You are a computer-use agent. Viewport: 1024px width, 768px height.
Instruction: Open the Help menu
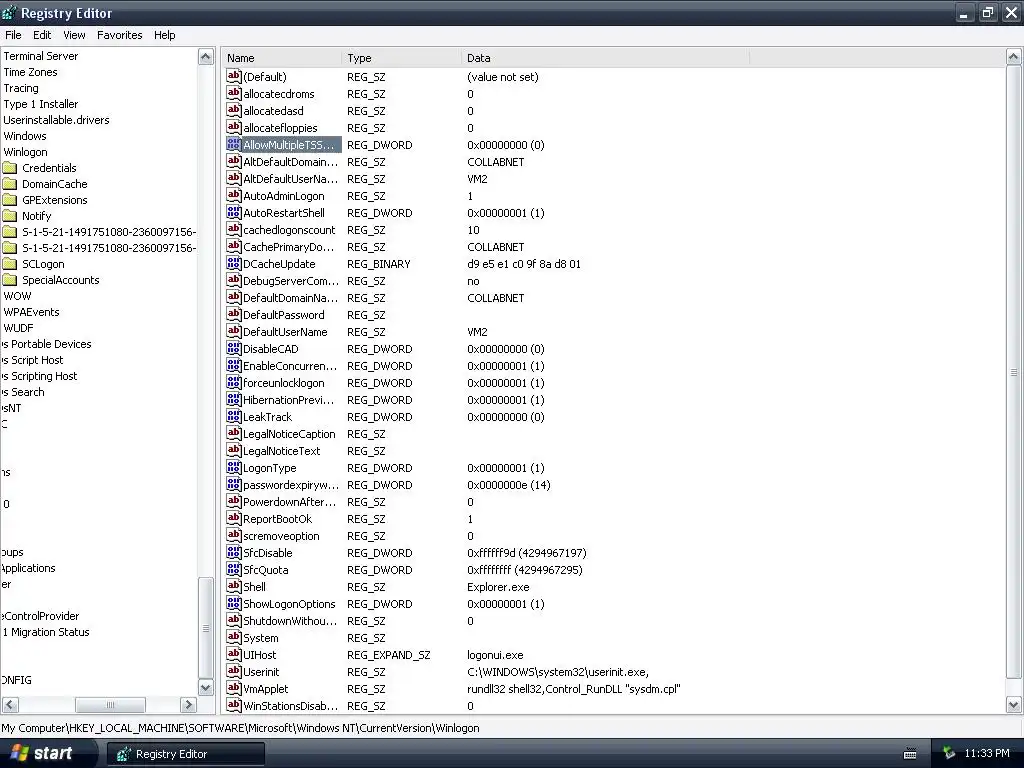[165, 35]
